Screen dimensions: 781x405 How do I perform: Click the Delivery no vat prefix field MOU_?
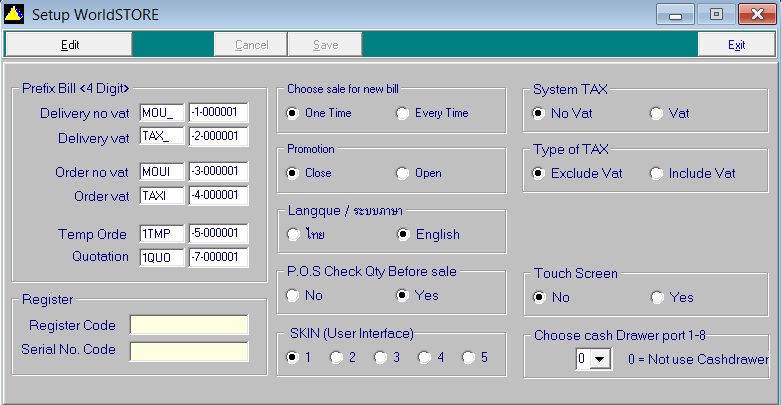pyautogui.click(x=162, y=113)
